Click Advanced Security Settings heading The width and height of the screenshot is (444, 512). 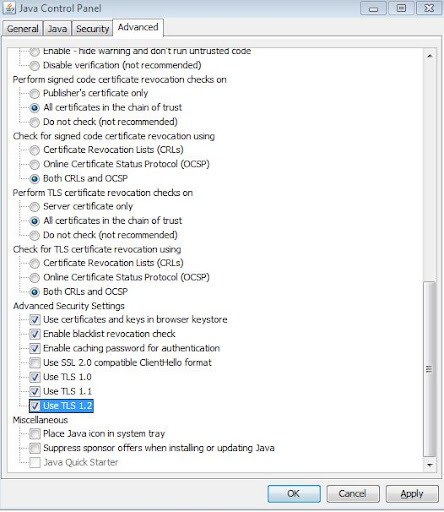pyautogui.click(x=69, y=306)
